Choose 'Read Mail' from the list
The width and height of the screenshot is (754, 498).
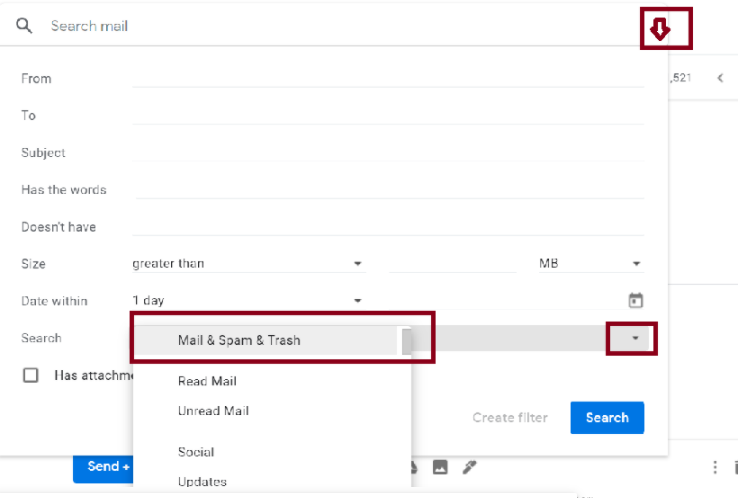207,381
